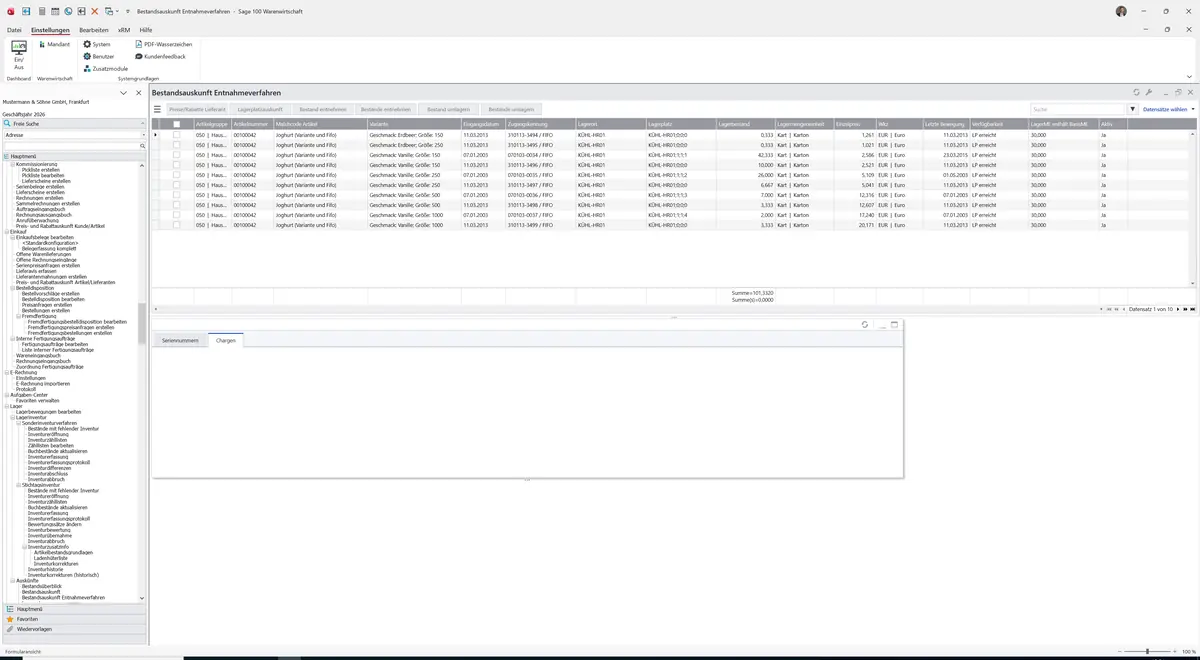1200x660 pixels.
Task: Click the magnifier icon in the navigation search box
Action: 142,146
